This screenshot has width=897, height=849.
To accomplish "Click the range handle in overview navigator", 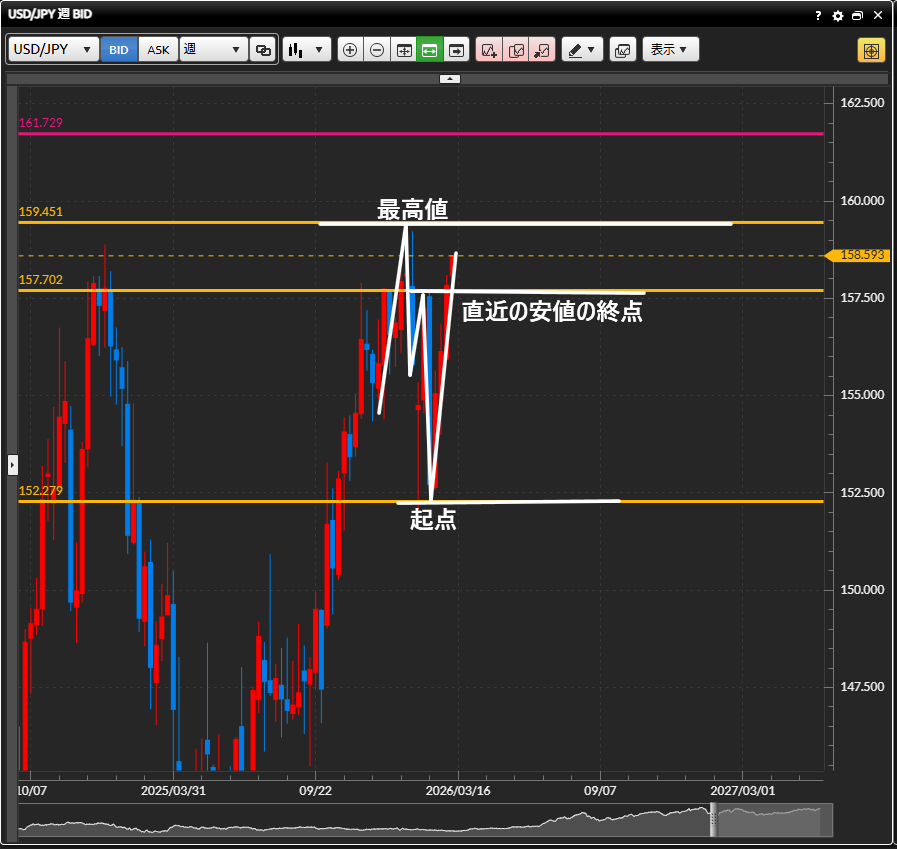I will (x=714, y=820).
